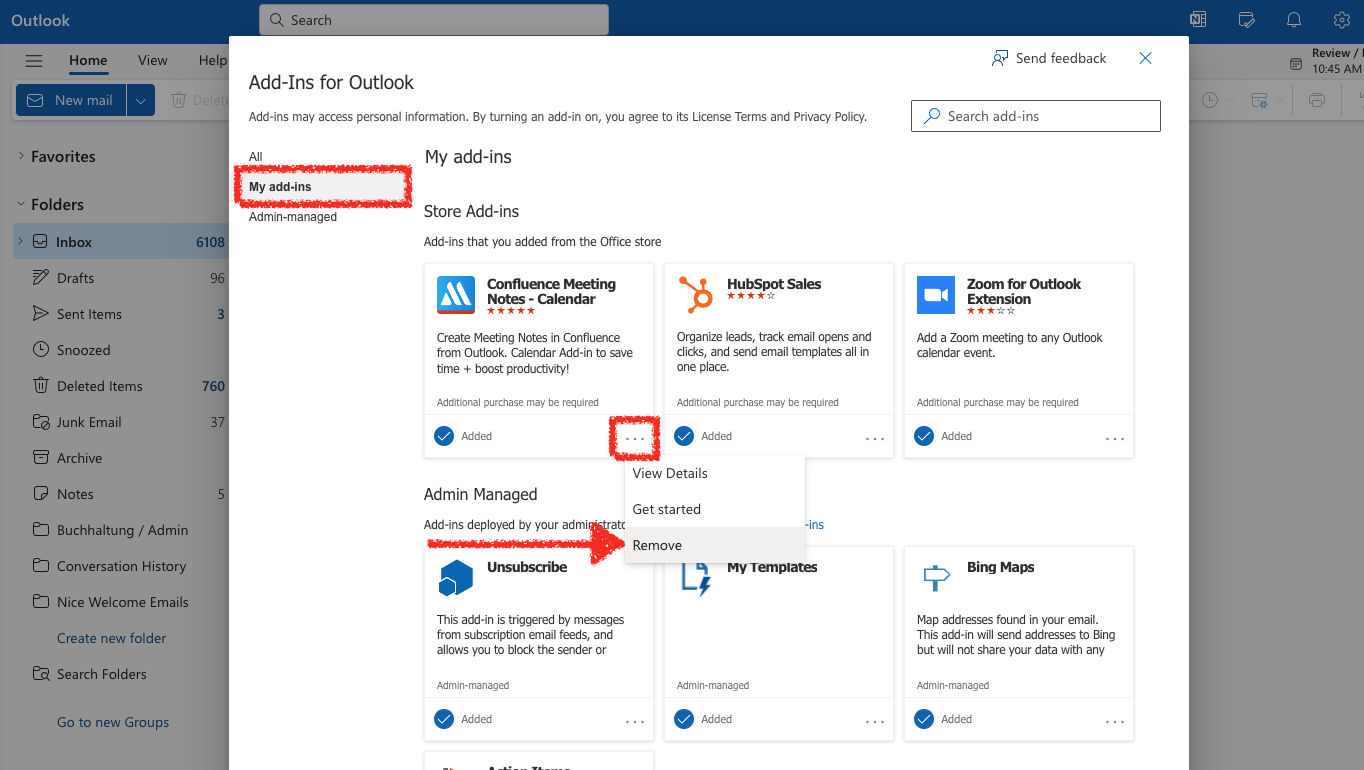Click the Outlook top Search box

tap(434, 20)
